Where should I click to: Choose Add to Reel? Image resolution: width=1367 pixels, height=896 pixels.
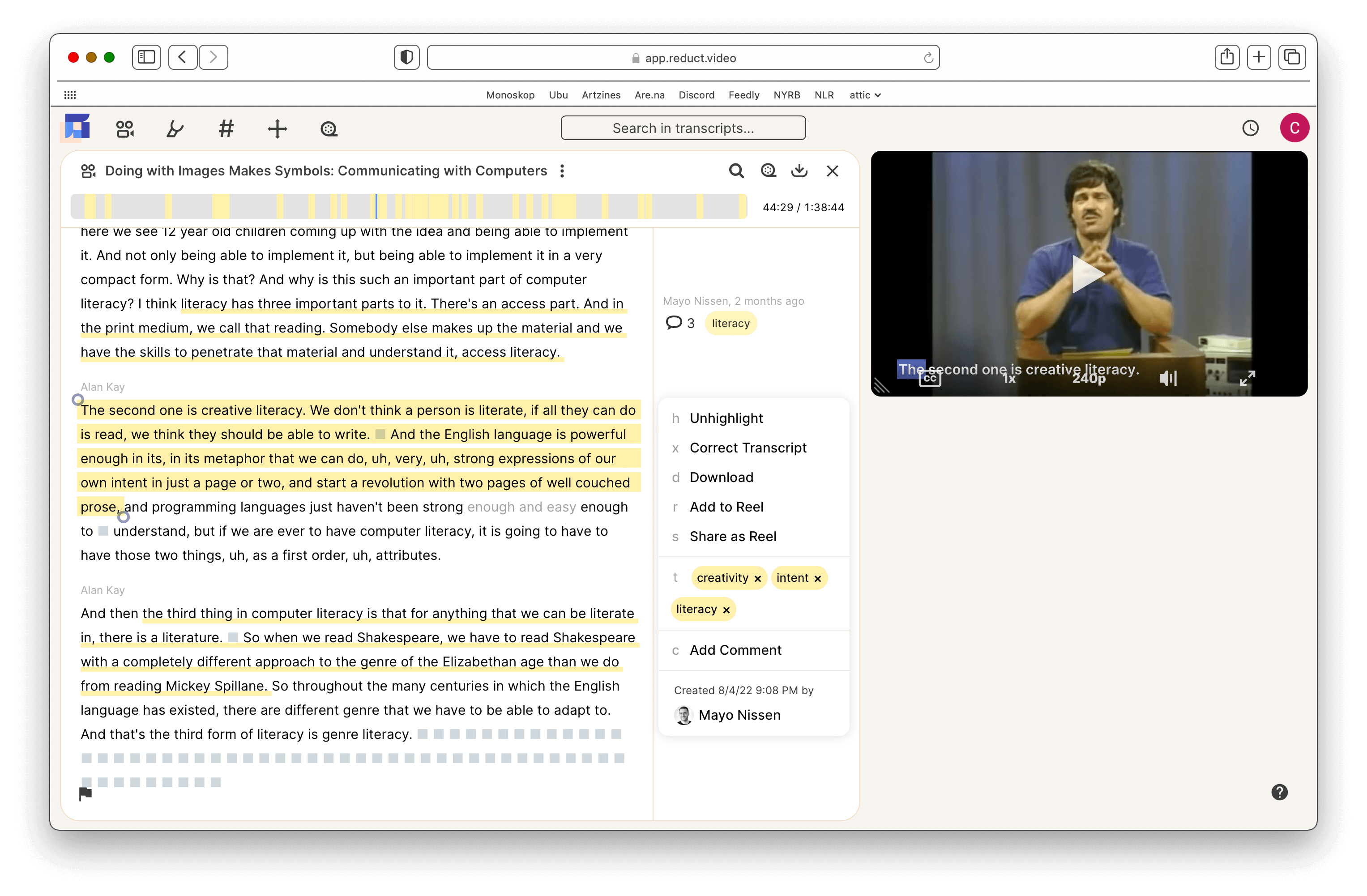tap(754, 507)
